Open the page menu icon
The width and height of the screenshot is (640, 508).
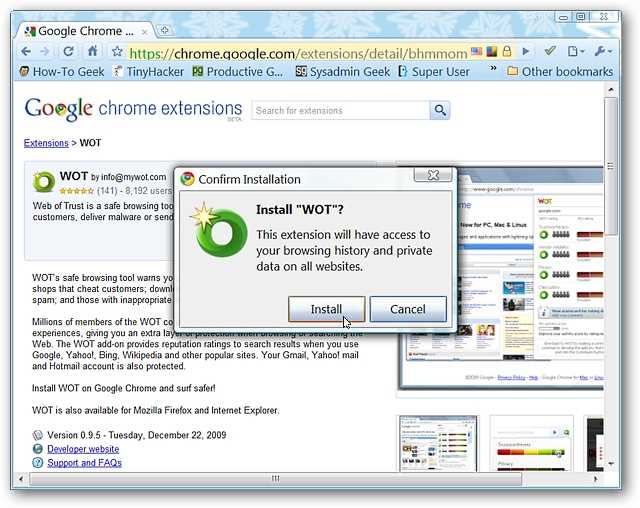576,51
